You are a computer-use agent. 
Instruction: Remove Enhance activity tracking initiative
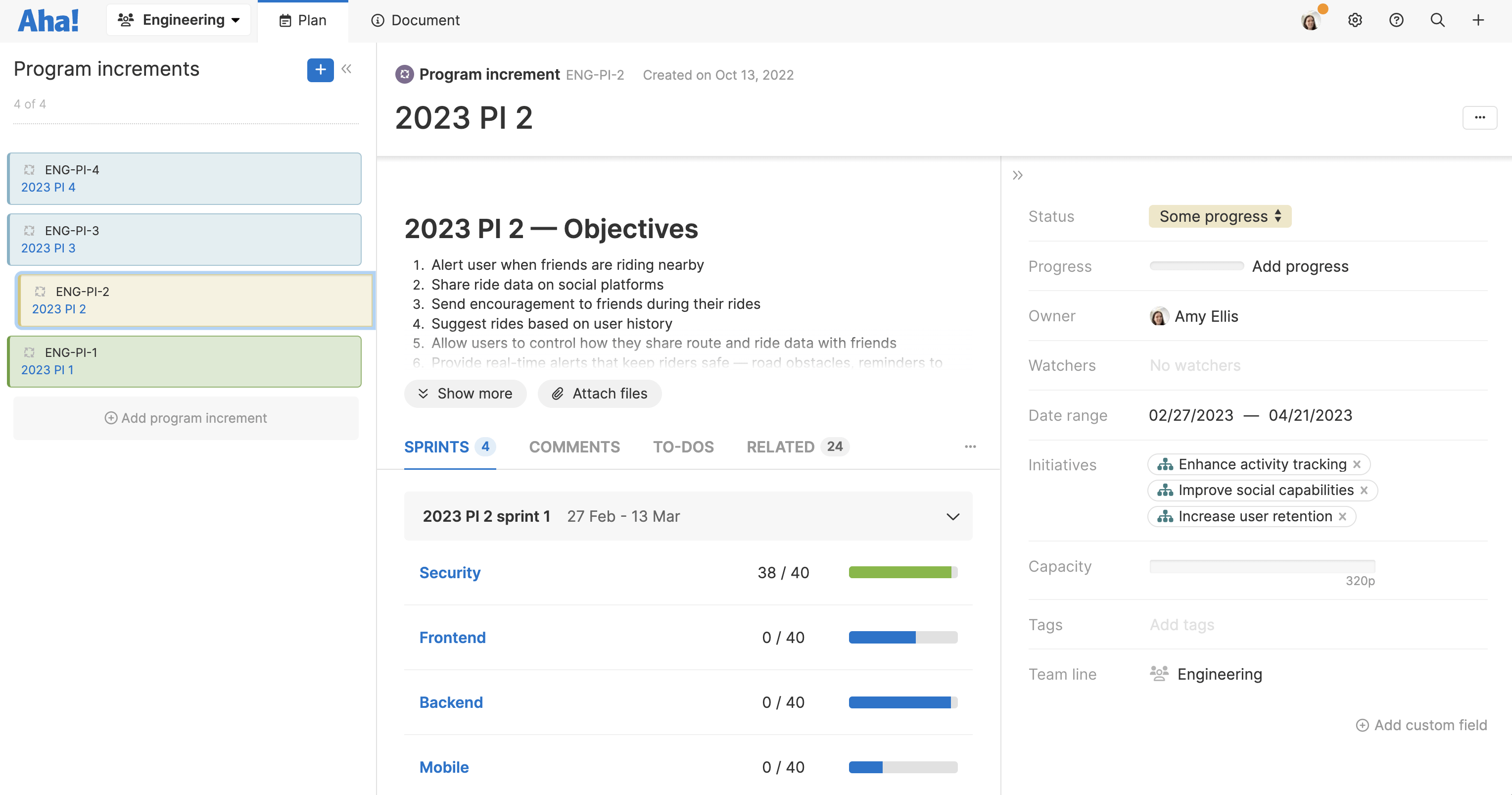(1357, 464)
